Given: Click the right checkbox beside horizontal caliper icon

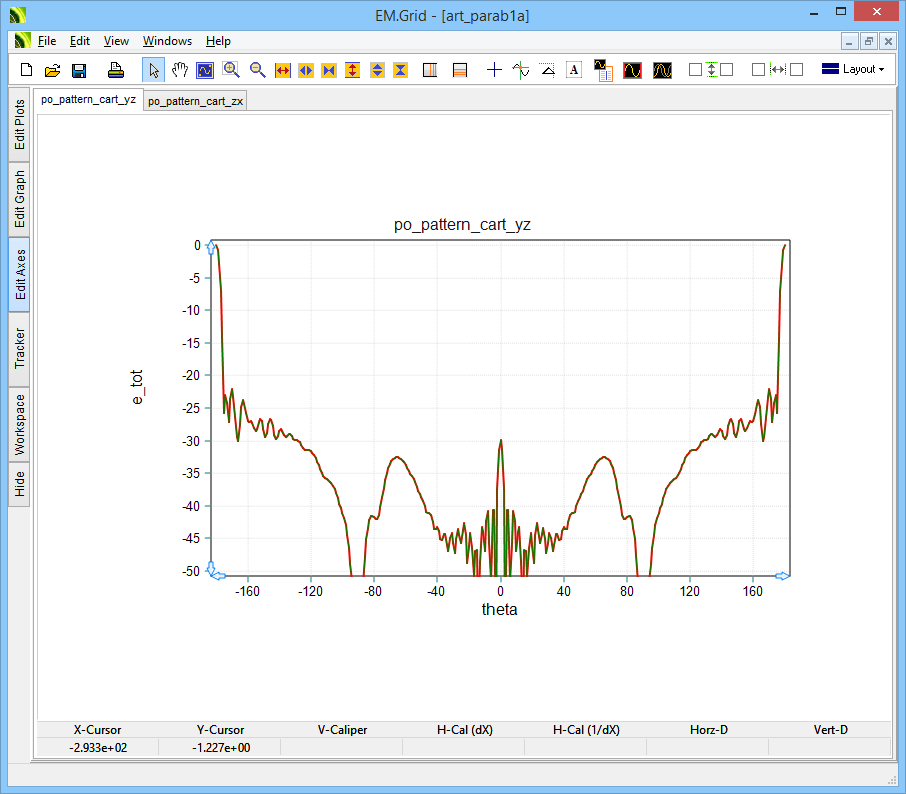Looking at the screenshot, I should tap(796, 70).
